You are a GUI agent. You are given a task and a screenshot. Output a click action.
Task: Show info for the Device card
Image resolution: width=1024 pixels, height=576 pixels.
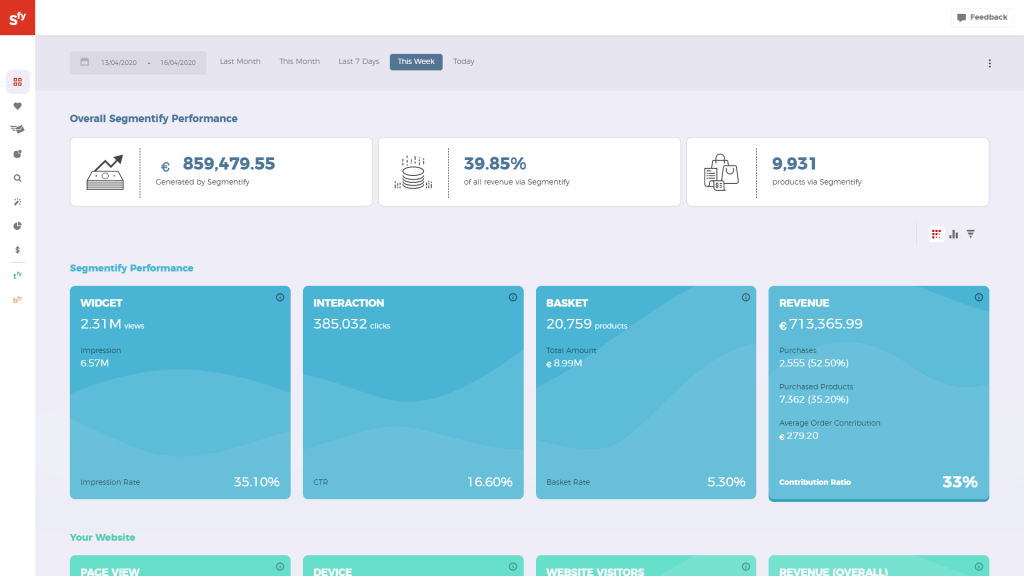point(513,567)
